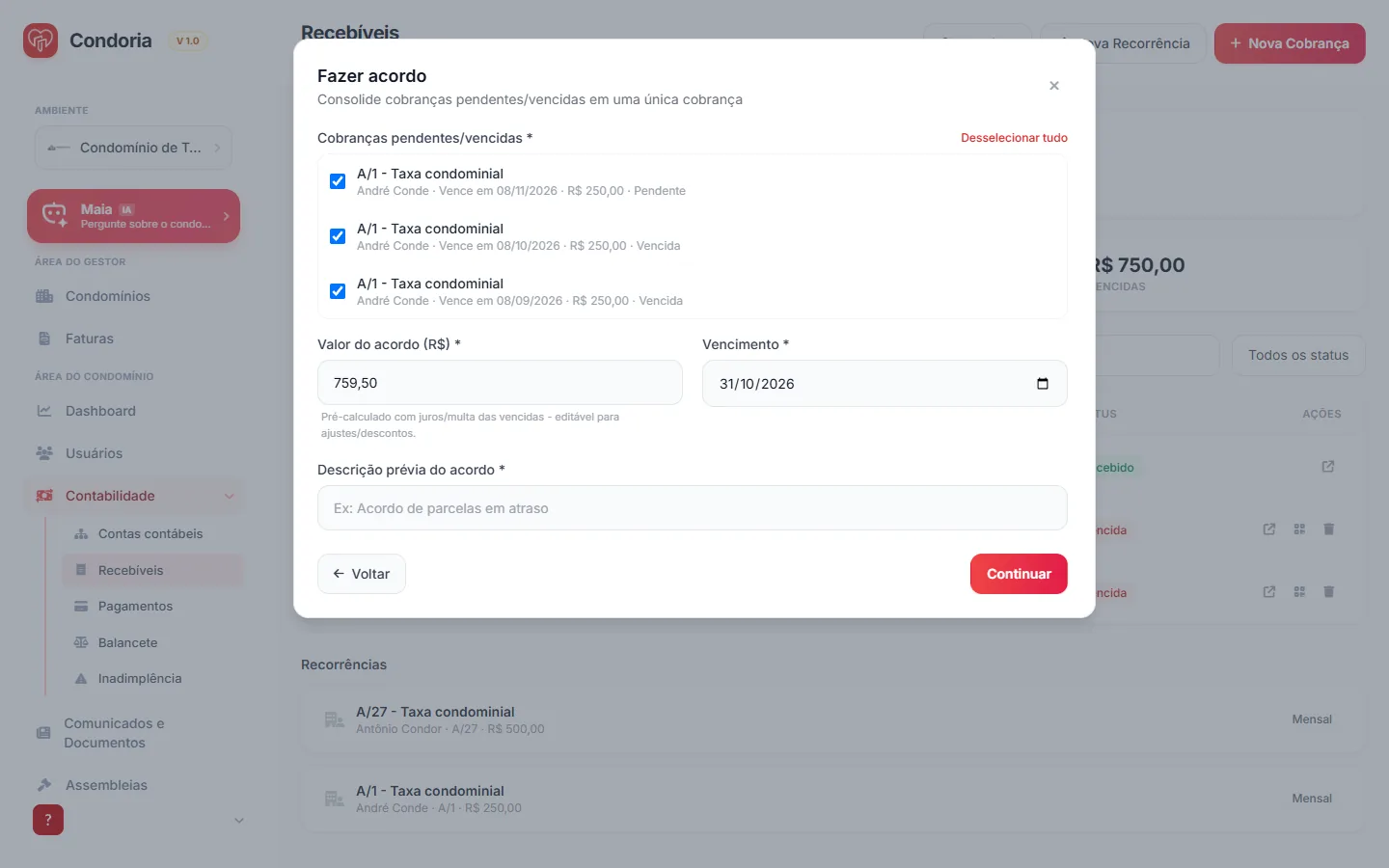Click the calendar icon in Vencimento field
The height and width of the screenshot is (868, 1389).
pyautogui.click(x=1042, y=384)
